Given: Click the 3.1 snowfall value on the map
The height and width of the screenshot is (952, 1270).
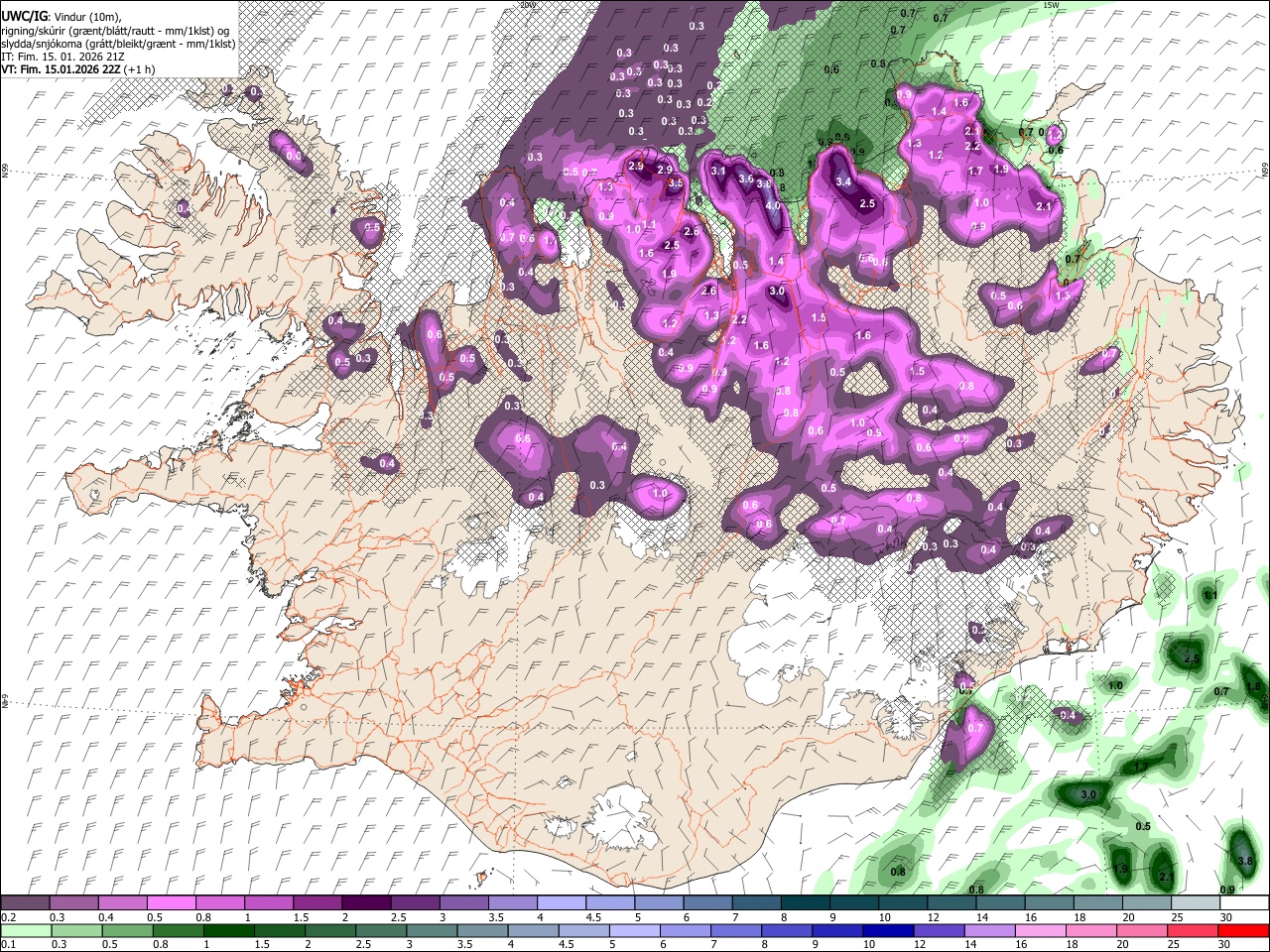Looking at the screenshot, I should coord(719,172).
